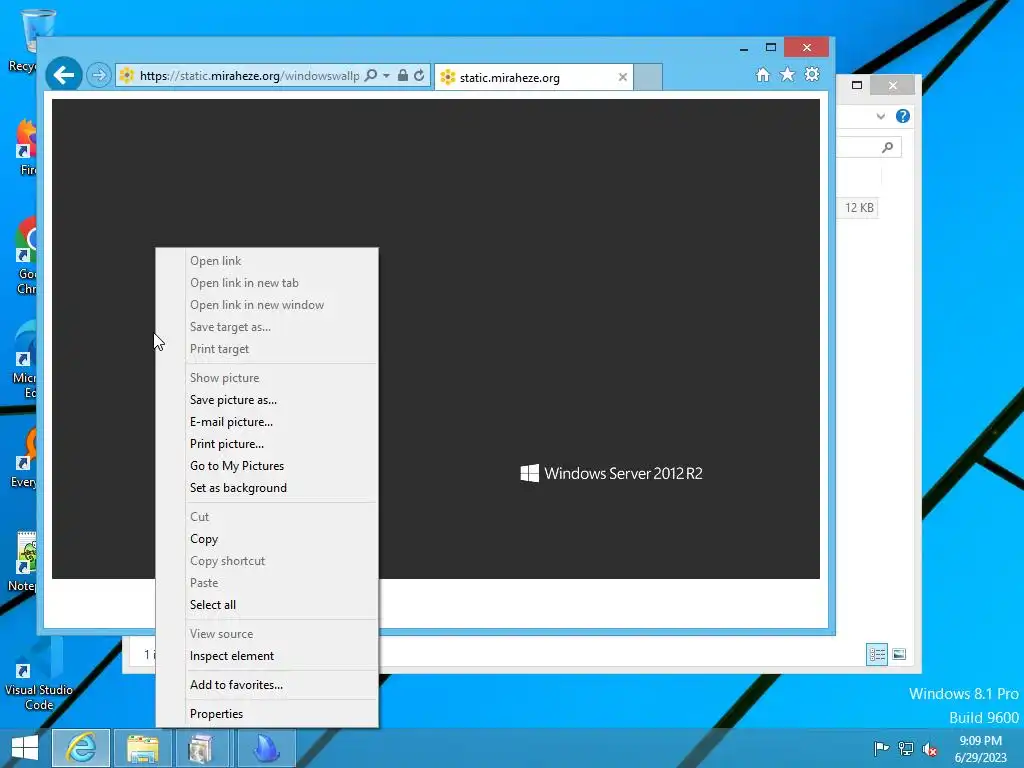Viewport: 1024px width, 768px height.
Task: Open the clock showing 9:09 PM
Action: tap(980, 748)
